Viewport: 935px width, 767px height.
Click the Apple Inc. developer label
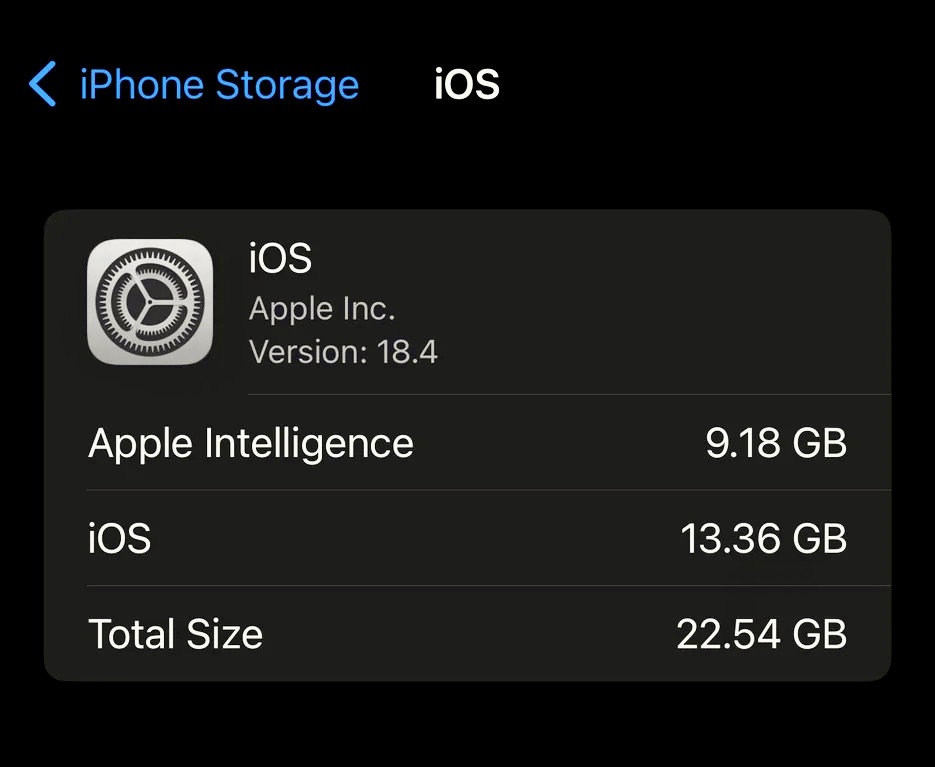click(x=322, y=308)
